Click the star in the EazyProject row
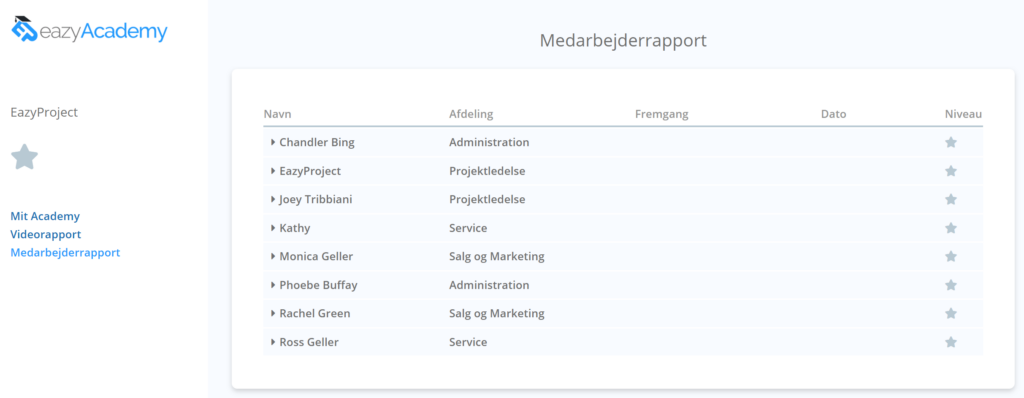This screenshot has height=398, width=1024. pyautogui.click(x=951, y=171)
